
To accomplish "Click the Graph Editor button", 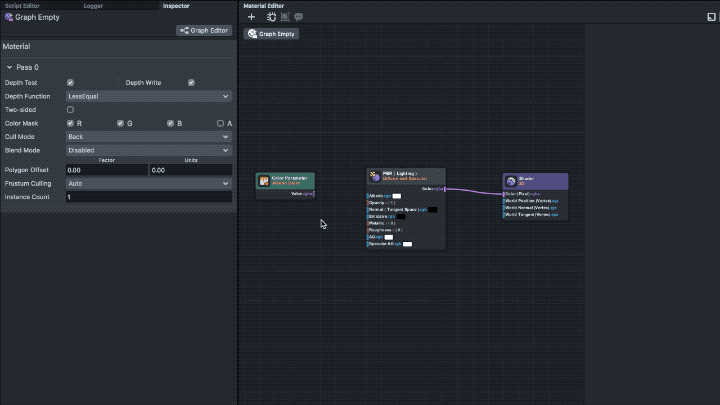I will point(204,30).
